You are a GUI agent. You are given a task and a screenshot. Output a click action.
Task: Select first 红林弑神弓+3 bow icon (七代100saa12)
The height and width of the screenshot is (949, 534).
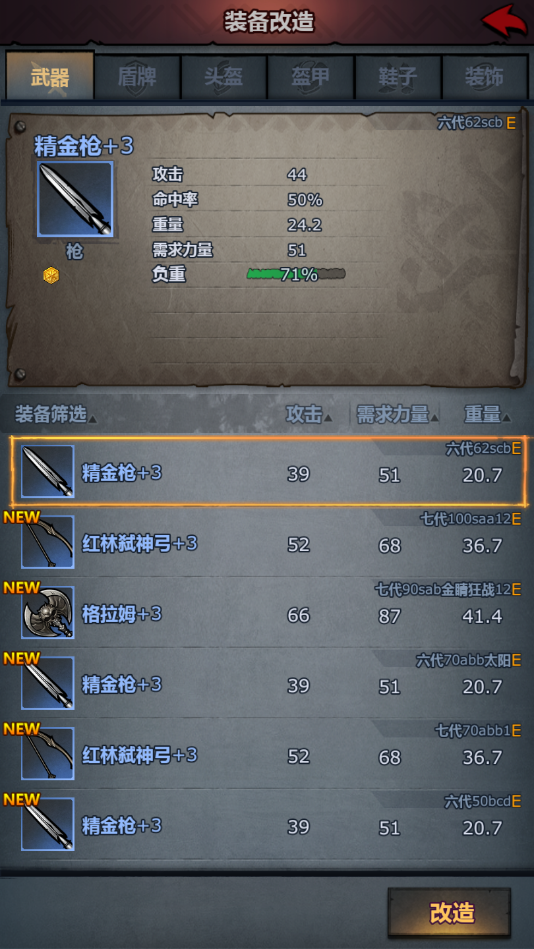coord(48,542)
